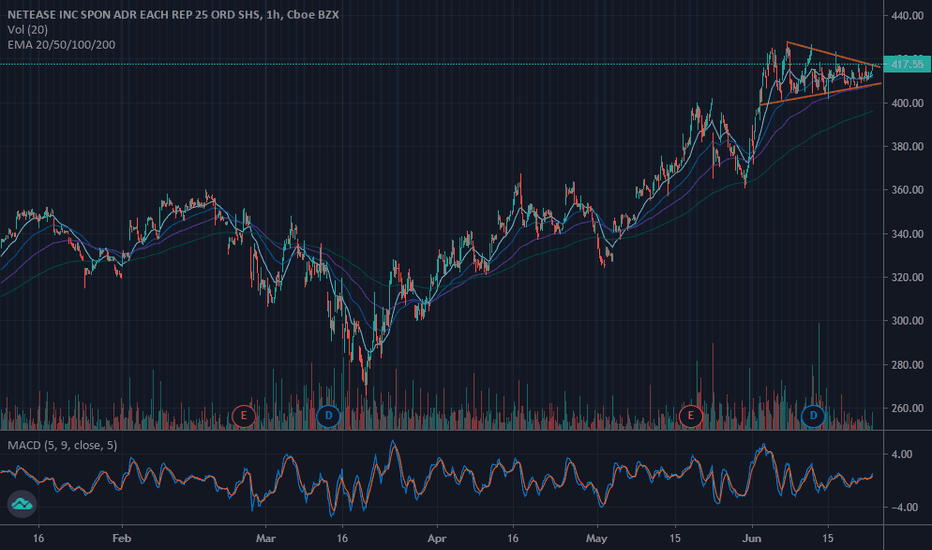932x550 pixels.
Task: Select the upper orange triangle trendline
Action: point(833,55)
